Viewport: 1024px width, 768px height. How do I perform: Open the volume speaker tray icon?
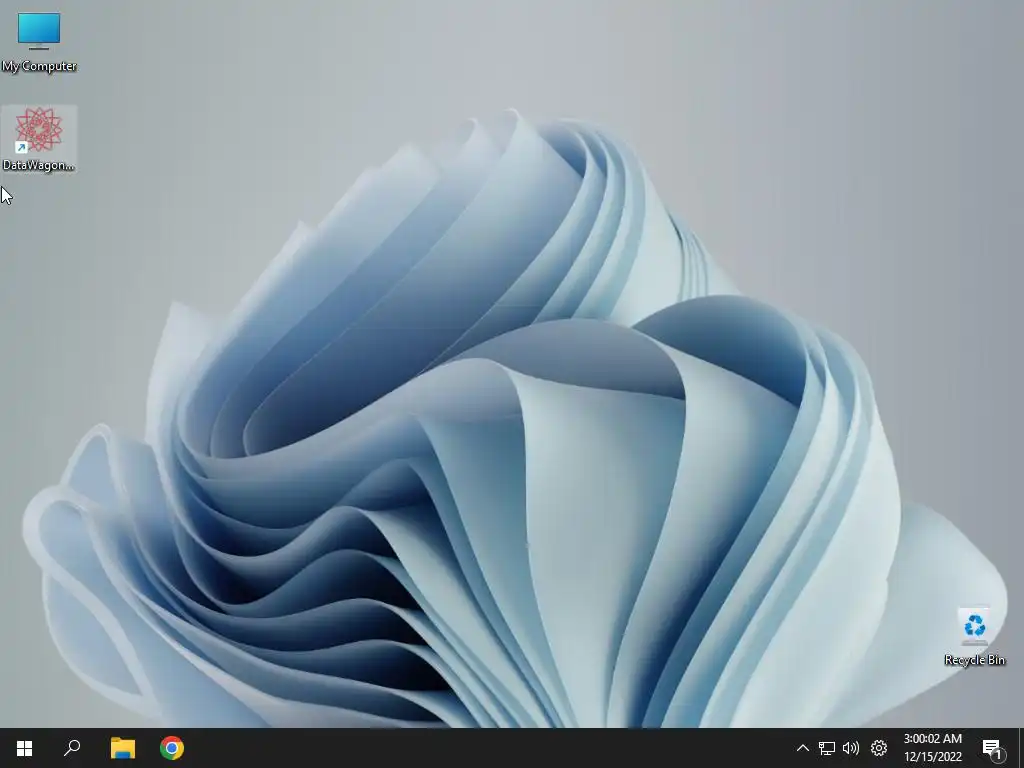(x=851, y=748)
